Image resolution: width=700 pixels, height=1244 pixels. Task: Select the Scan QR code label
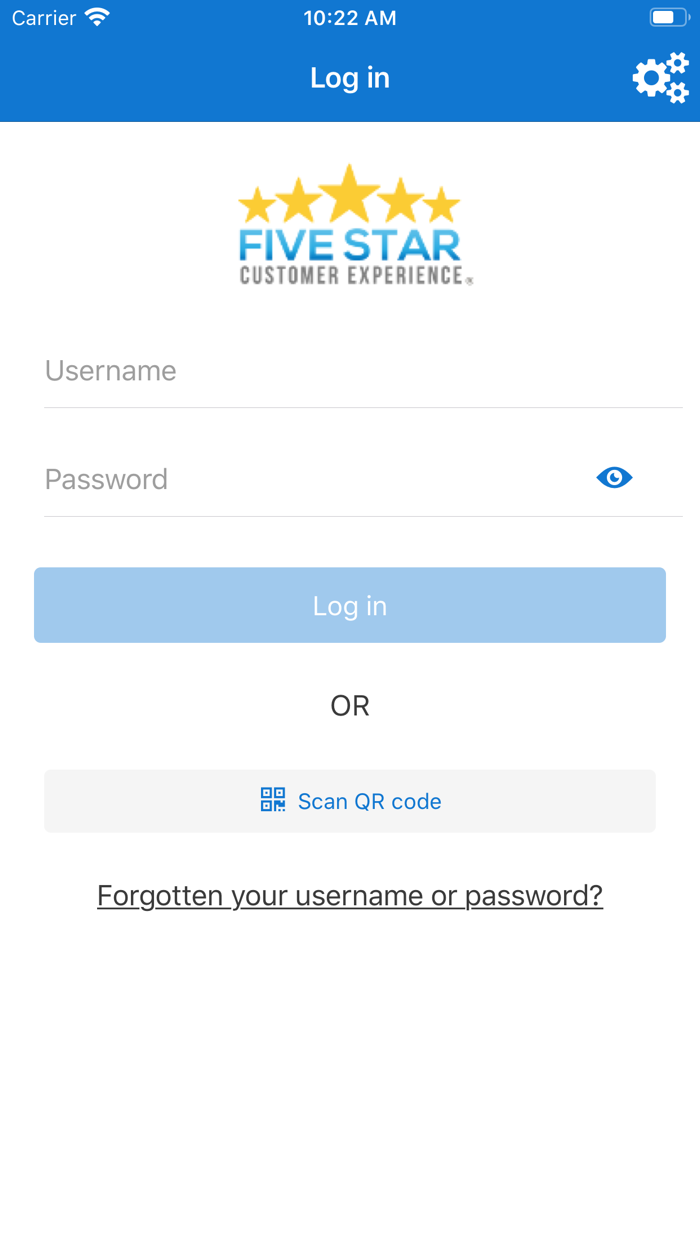coord(369,801)
